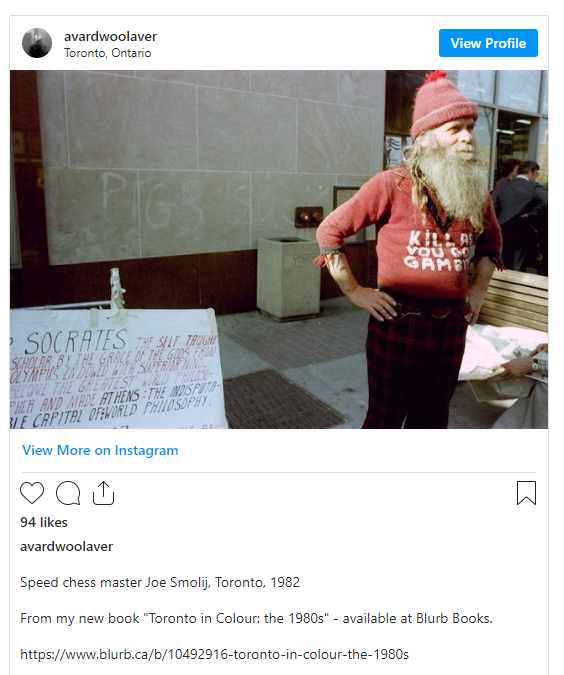Select the avardwoolaver username in the header
Screen dimensions: 564x675
tap(111, 36)
